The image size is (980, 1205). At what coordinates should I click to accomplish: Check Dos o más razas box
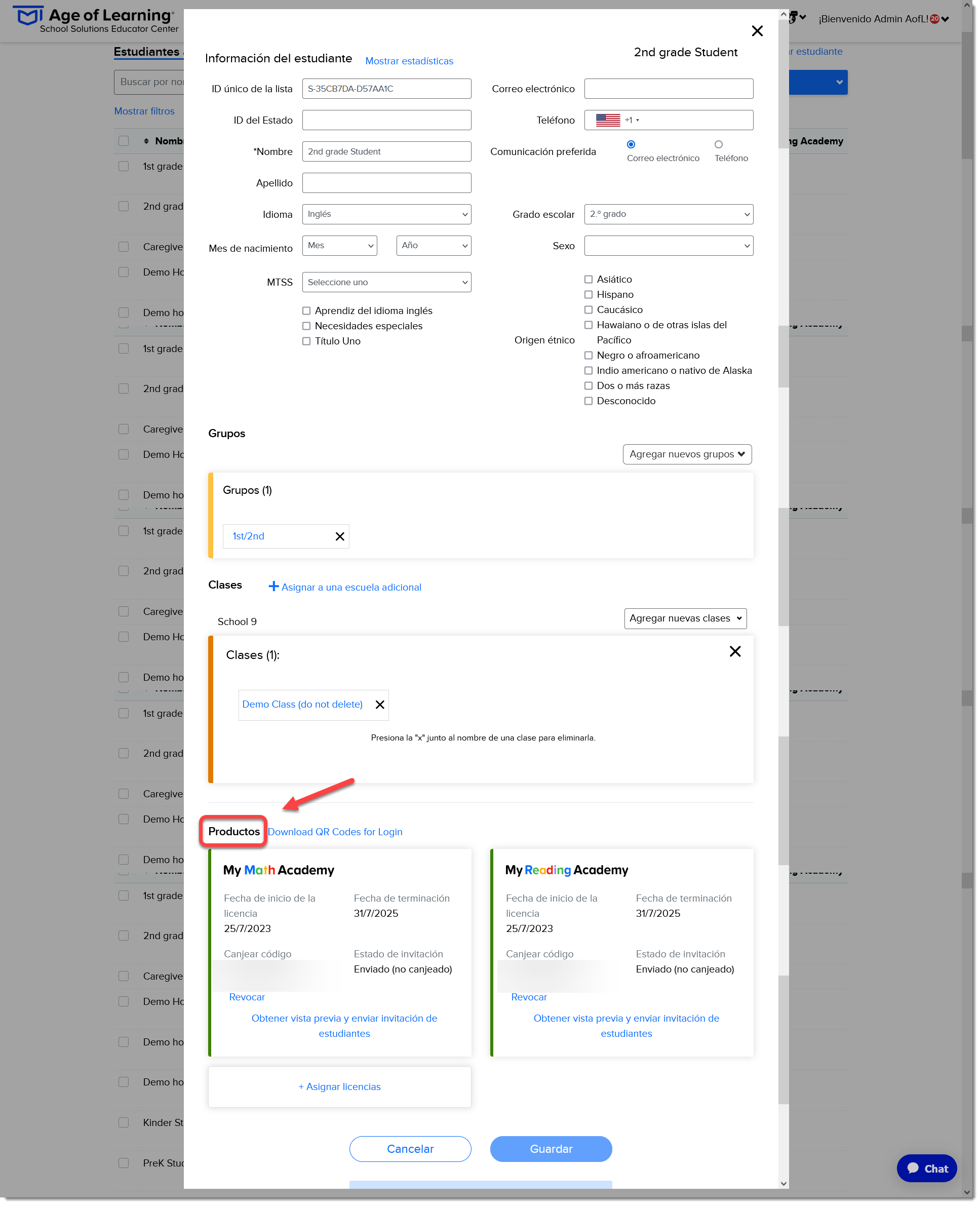pos(588,385)
